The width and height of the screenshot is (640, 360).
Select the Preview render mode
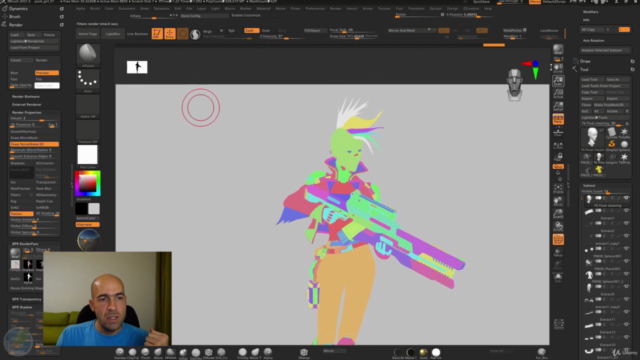point(47,73)
